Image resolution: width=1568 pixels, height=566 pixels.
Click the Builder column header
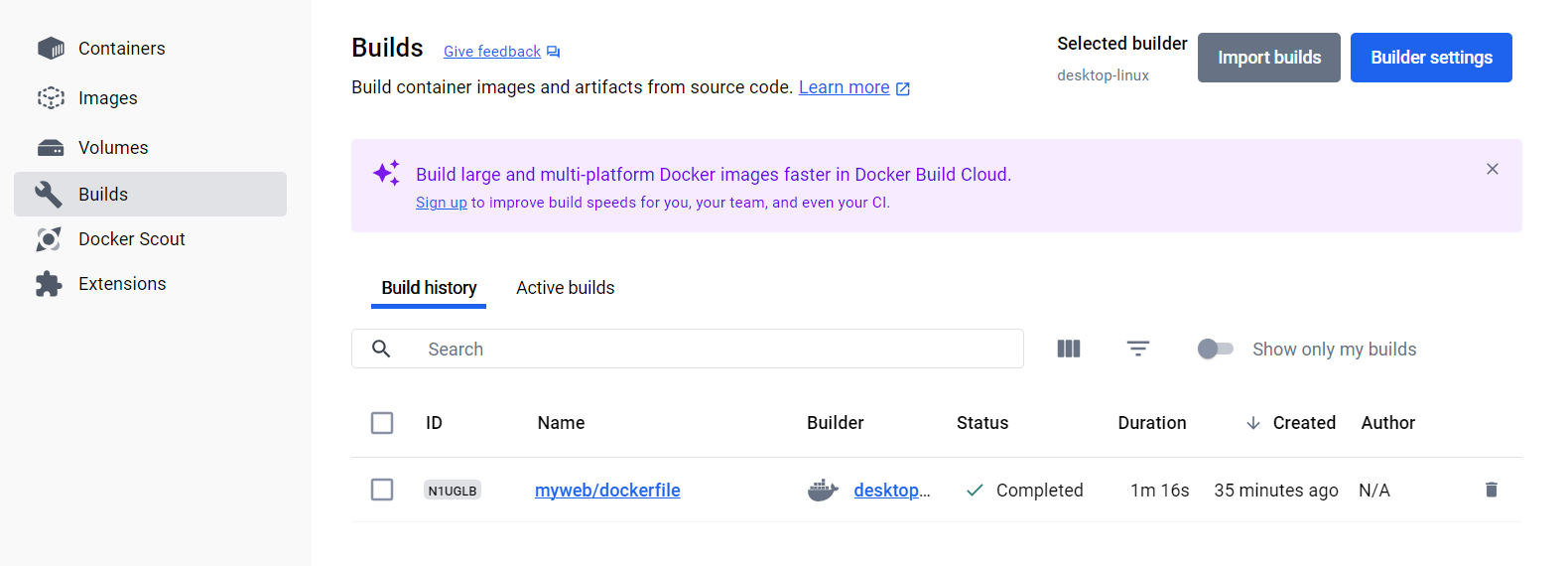[x=836, y=423]
